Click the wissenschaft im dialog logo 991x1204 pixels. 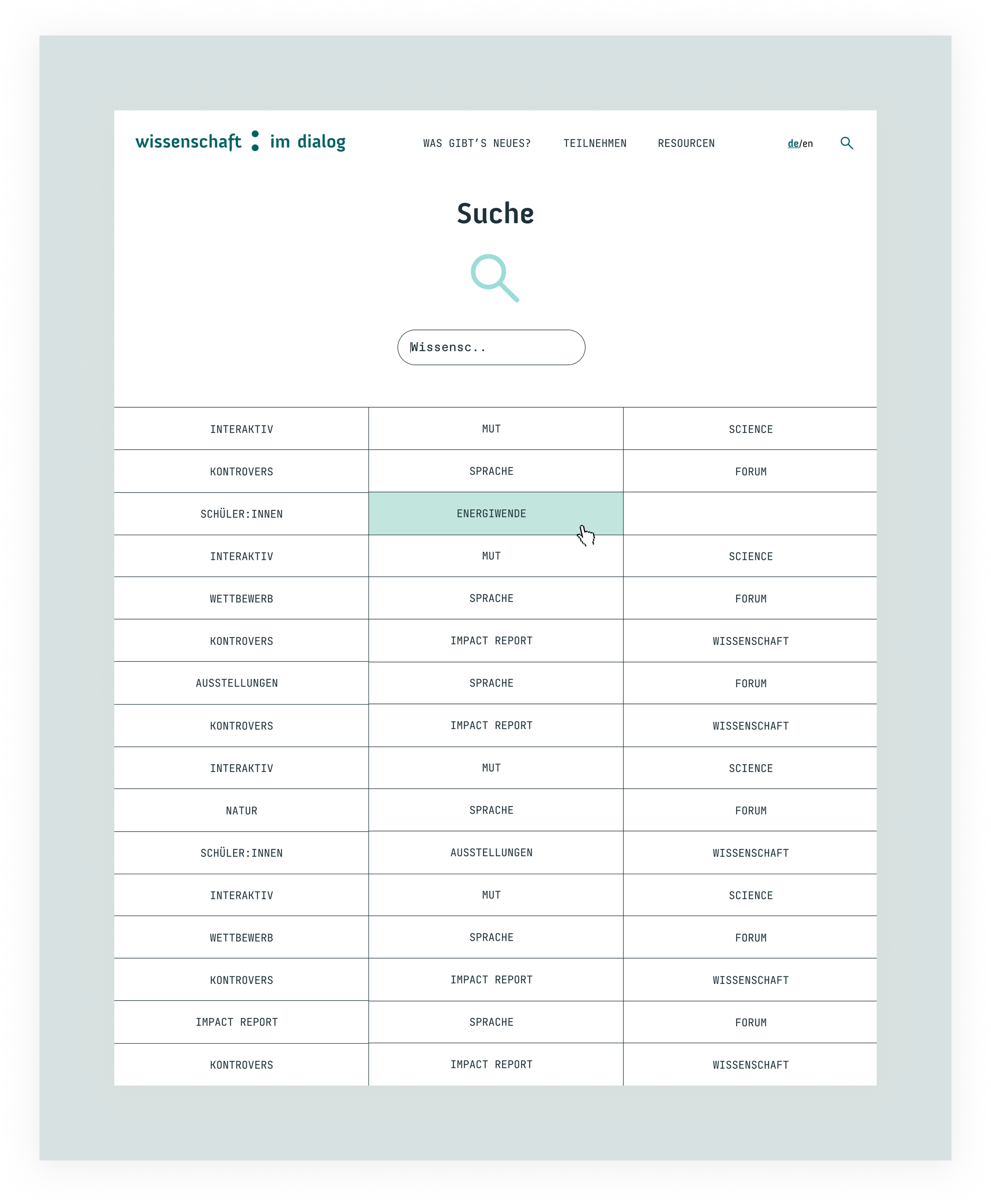240,142
